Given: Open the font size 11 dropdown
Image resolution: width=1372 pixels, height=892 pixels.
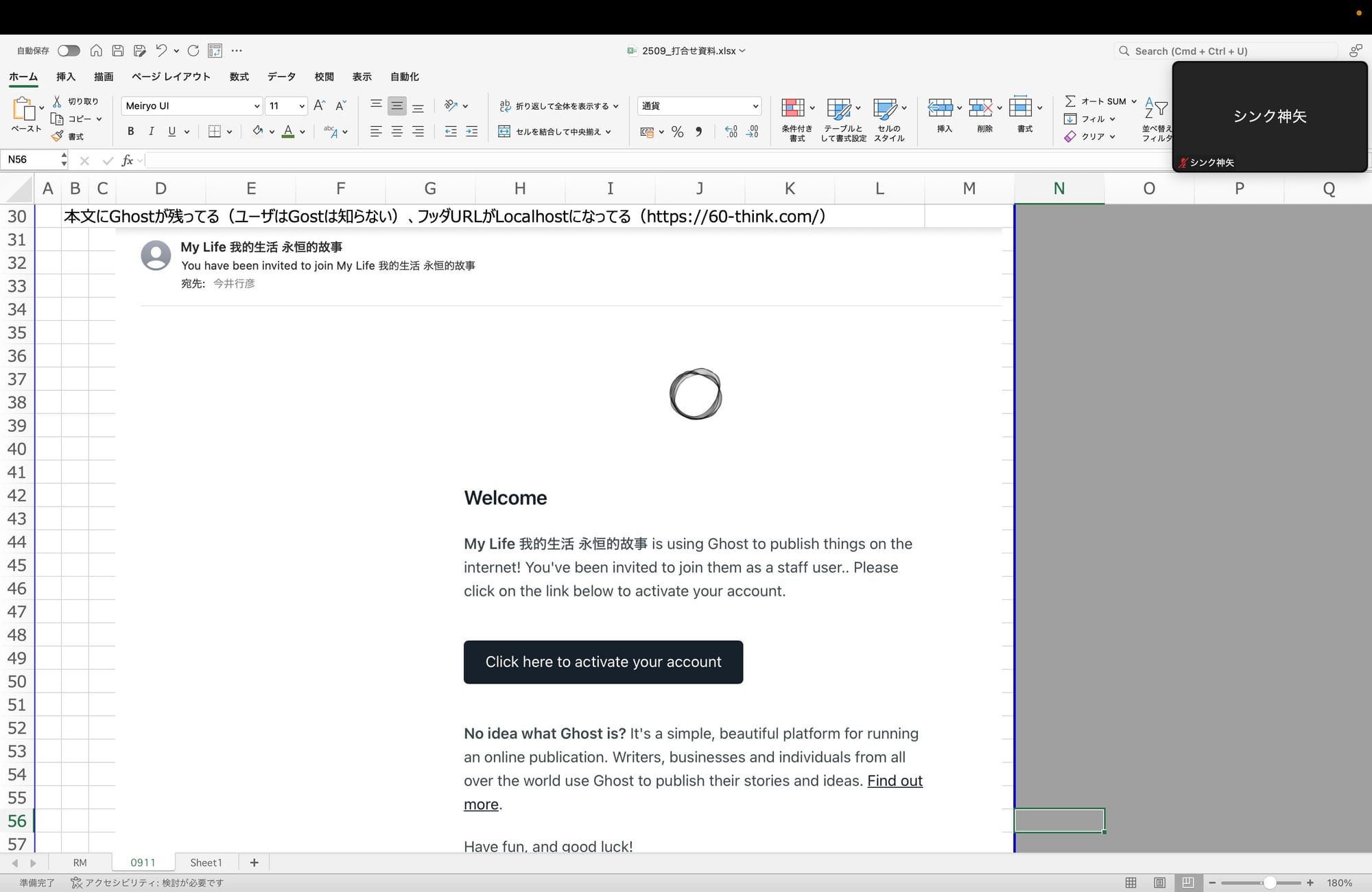Looking at the screenshot, I should [301, 106].
